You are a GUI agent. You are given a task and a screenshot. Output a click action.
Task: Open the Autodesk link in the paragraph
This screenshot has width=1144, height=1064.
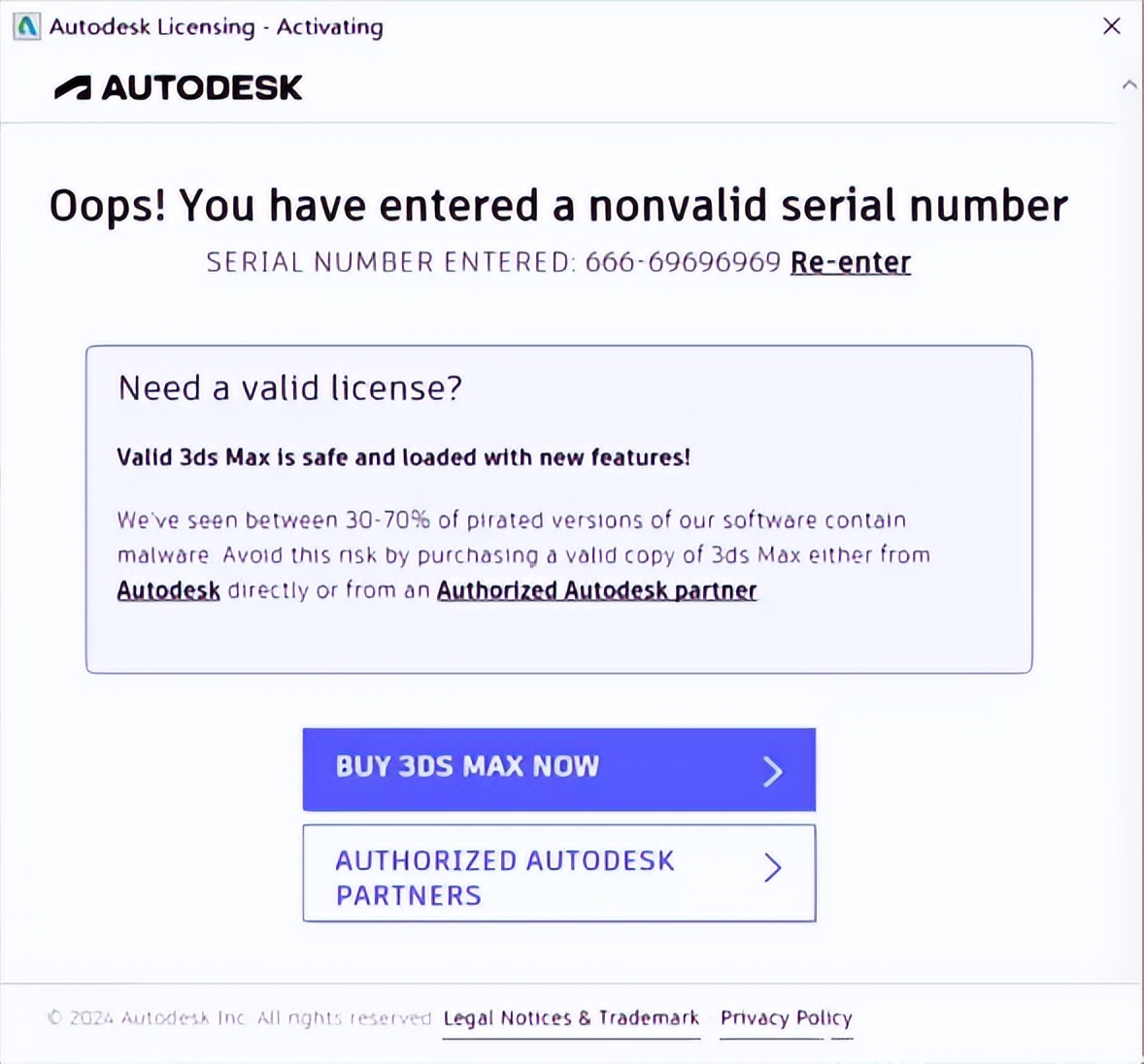point(168,590)
